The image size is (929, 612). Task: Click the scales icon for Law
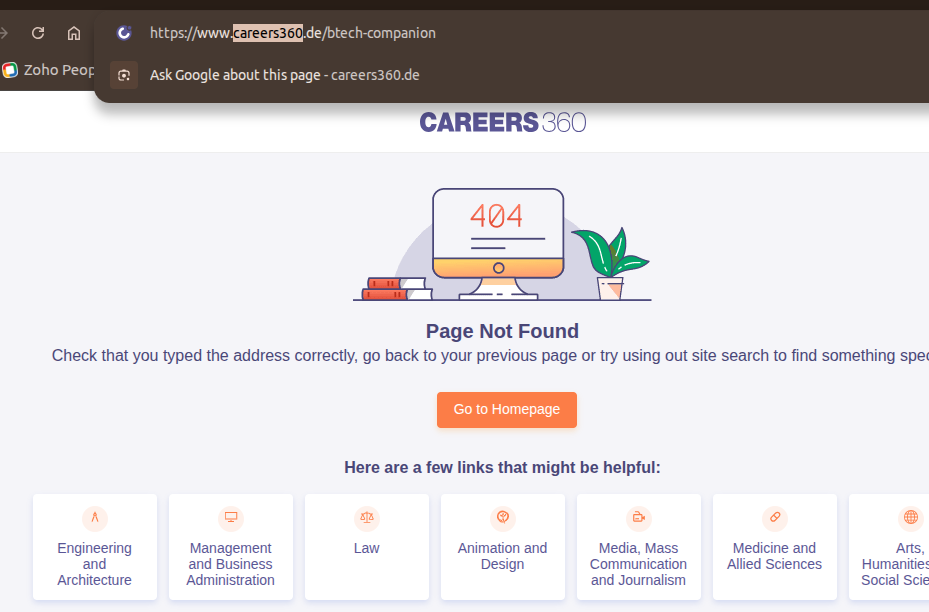point(367,518)
